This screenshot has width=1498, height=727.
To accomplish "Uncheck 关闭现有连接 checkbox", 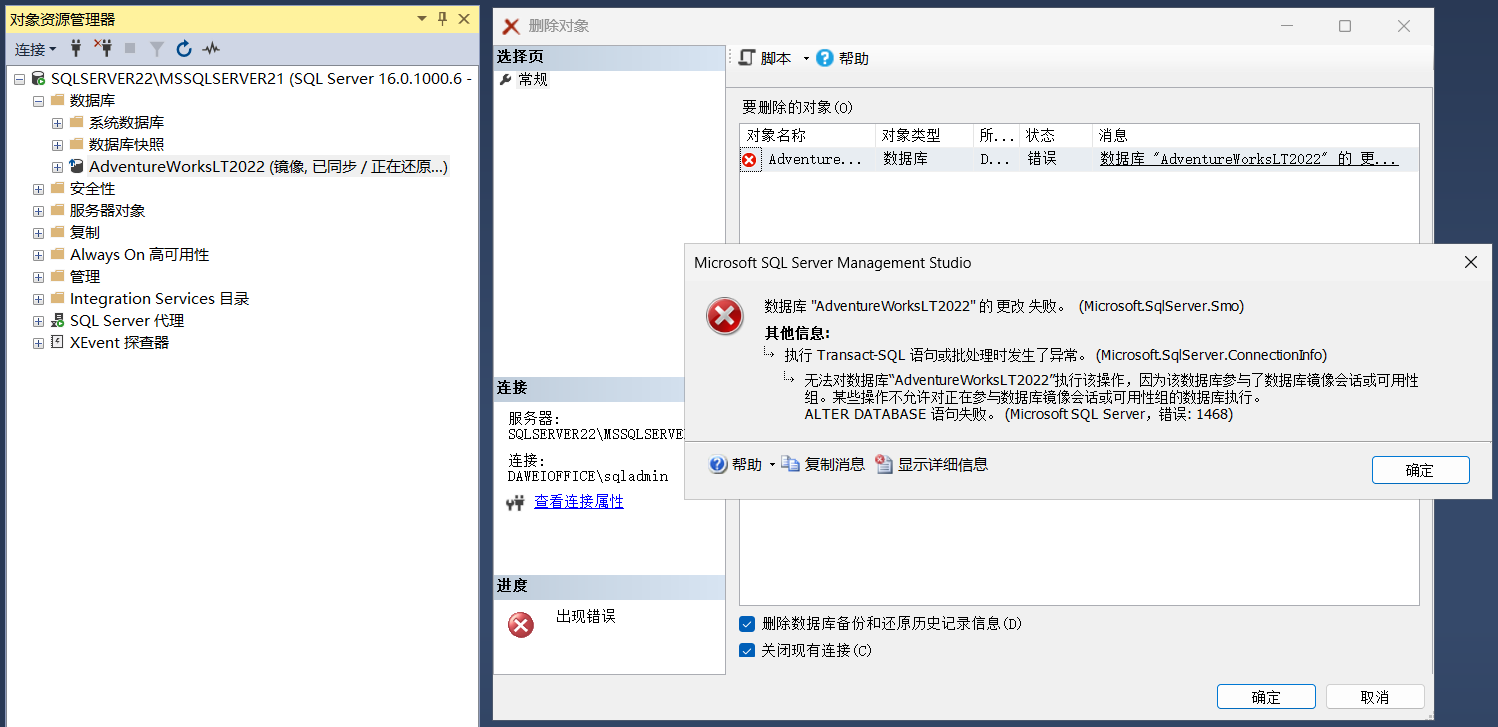I will pyautogui.click(x=747, y=650).
